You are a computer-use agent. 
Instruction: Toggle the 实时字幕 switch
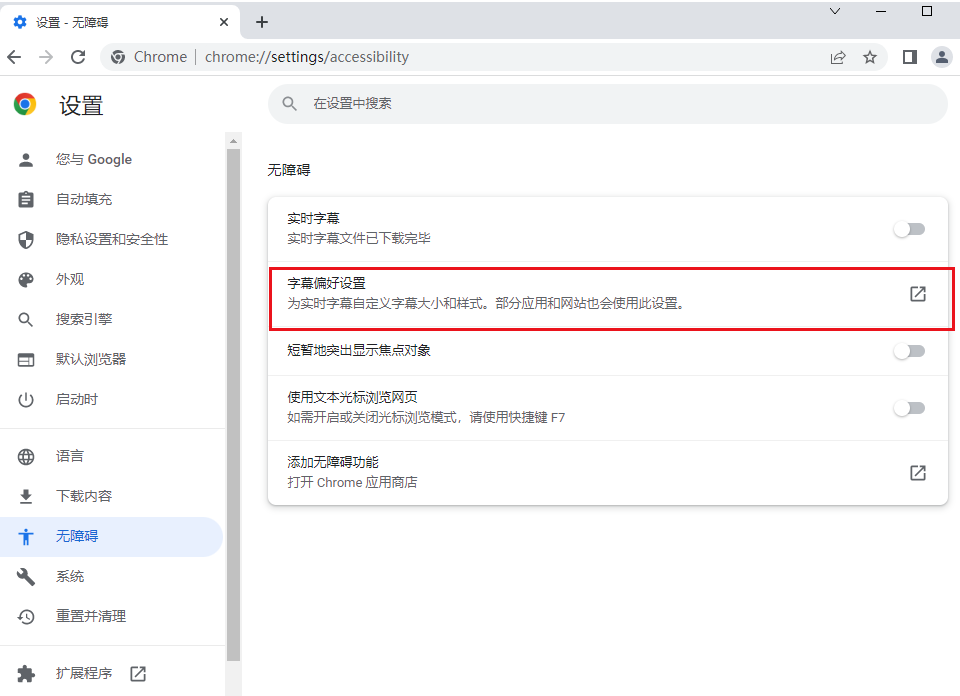(x=909, y=230)
